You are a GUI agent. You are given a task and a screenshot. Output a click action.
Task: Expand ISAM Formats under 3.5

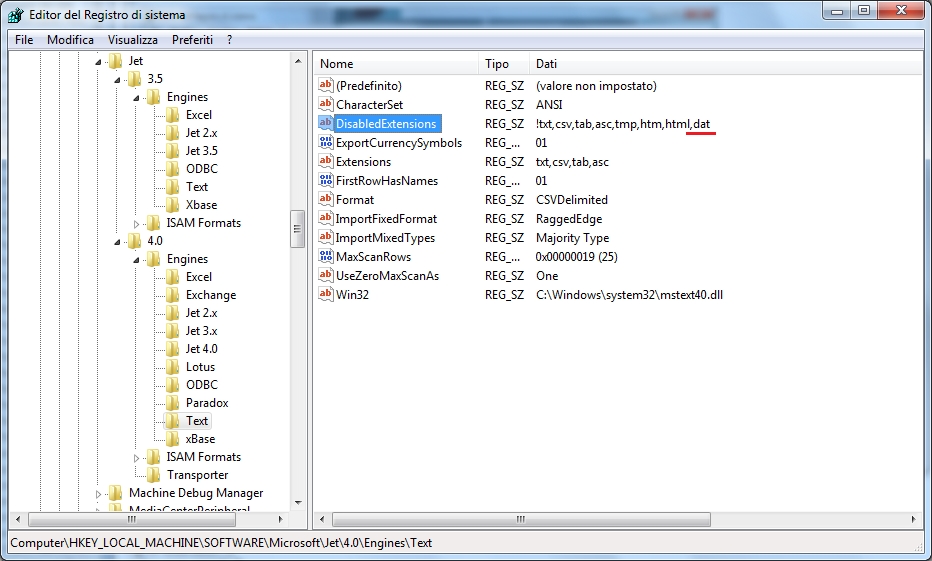pos(136,223)
